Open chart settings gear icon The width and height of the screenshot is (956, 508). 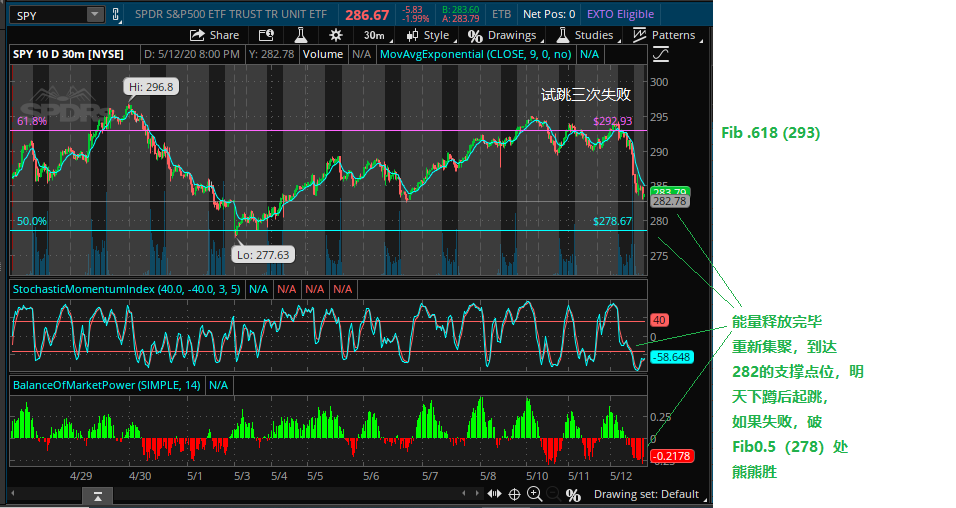click(335, 35)
